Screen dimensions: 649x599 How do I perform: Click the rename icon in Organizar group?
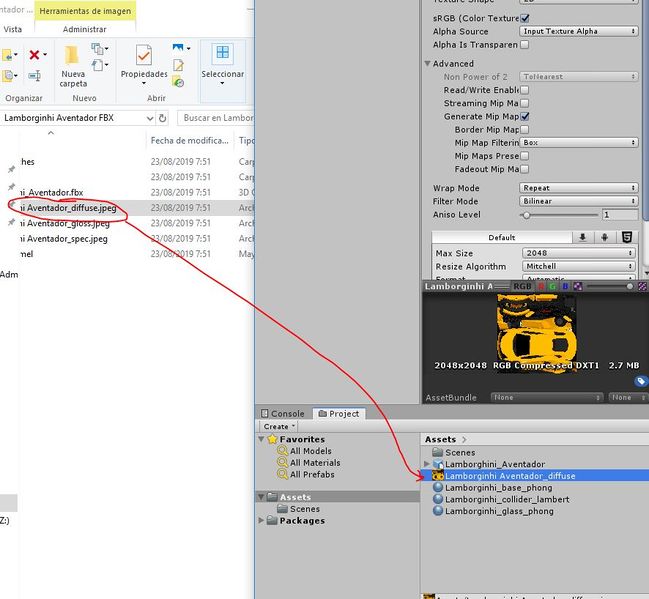pyautogui.click(x=34, y=76)
